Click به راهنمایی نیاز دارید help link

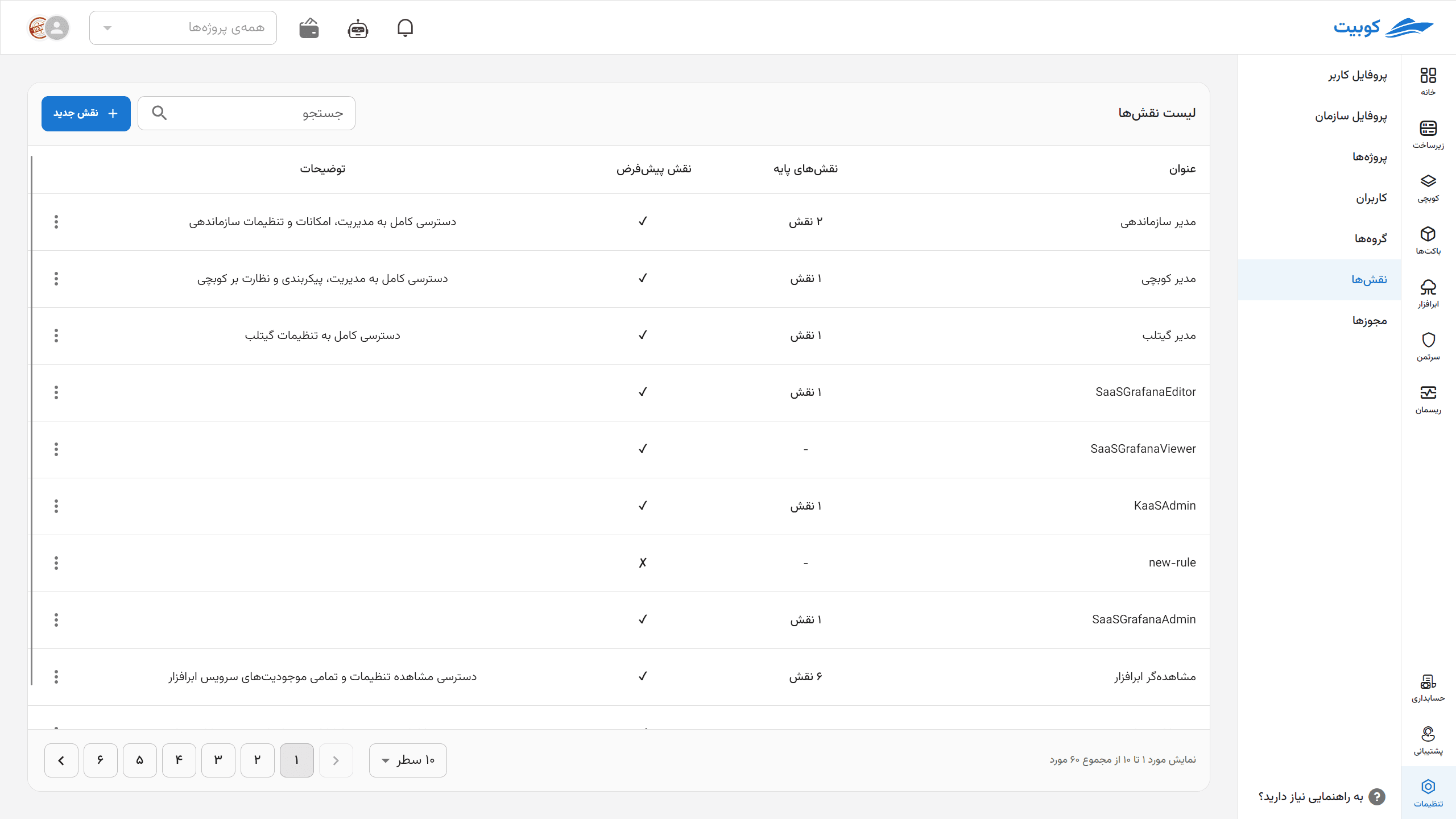[1321, 797]
